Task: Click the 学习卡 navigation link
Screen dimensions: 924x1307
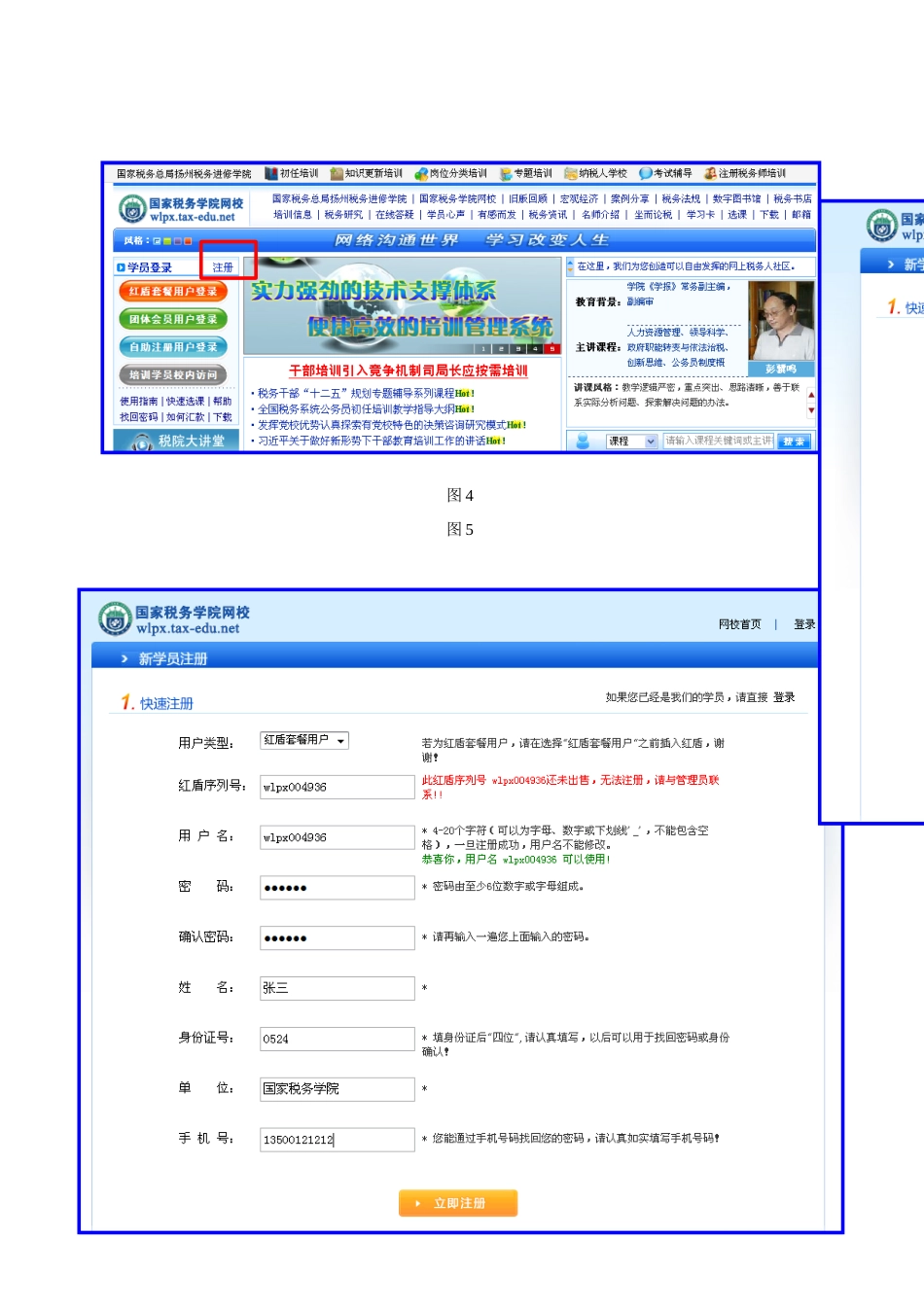Action: [x=700, y=215]
